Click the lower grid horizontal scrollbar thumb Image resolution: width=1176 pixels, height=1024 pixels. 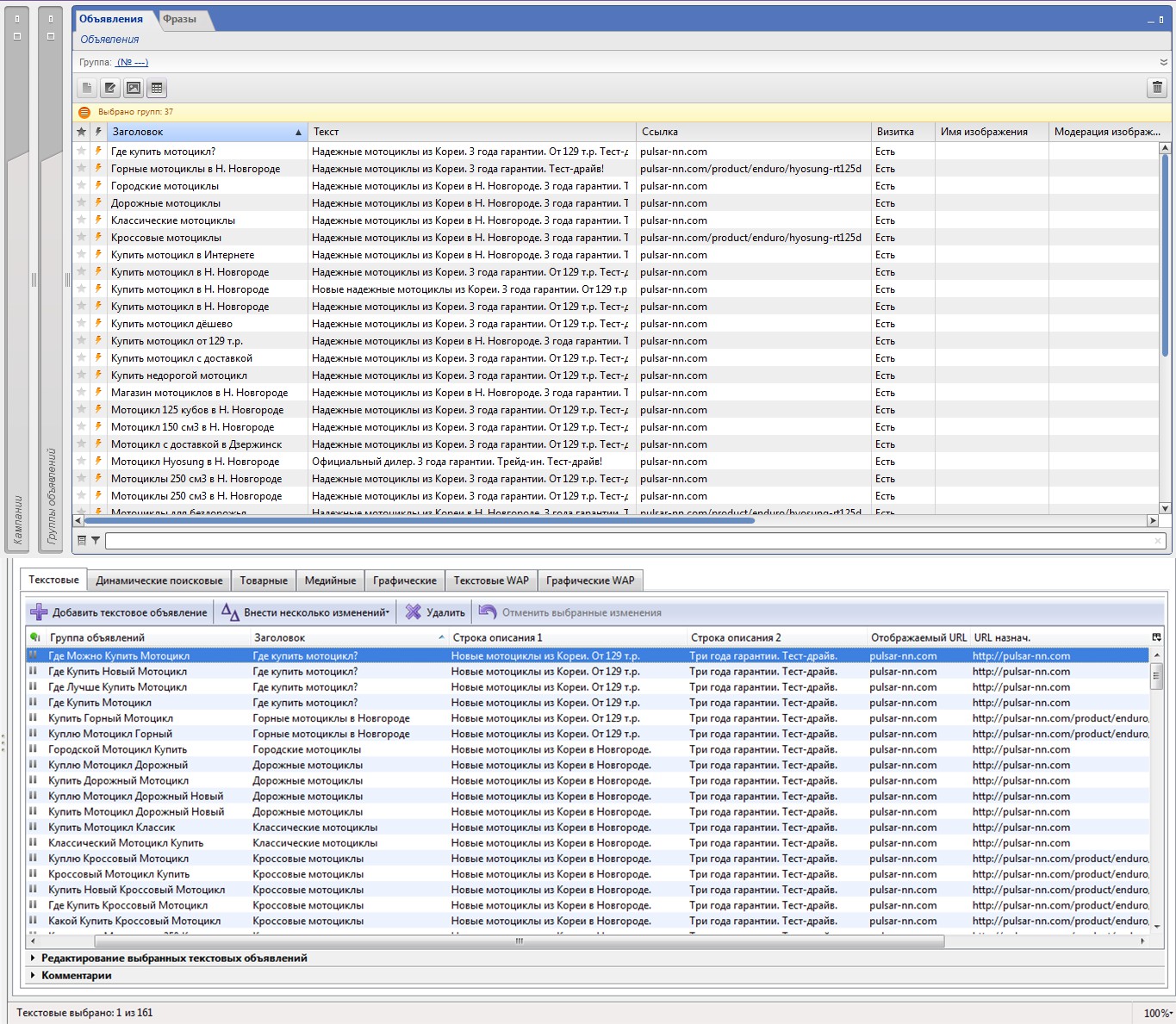coord(520,941)
